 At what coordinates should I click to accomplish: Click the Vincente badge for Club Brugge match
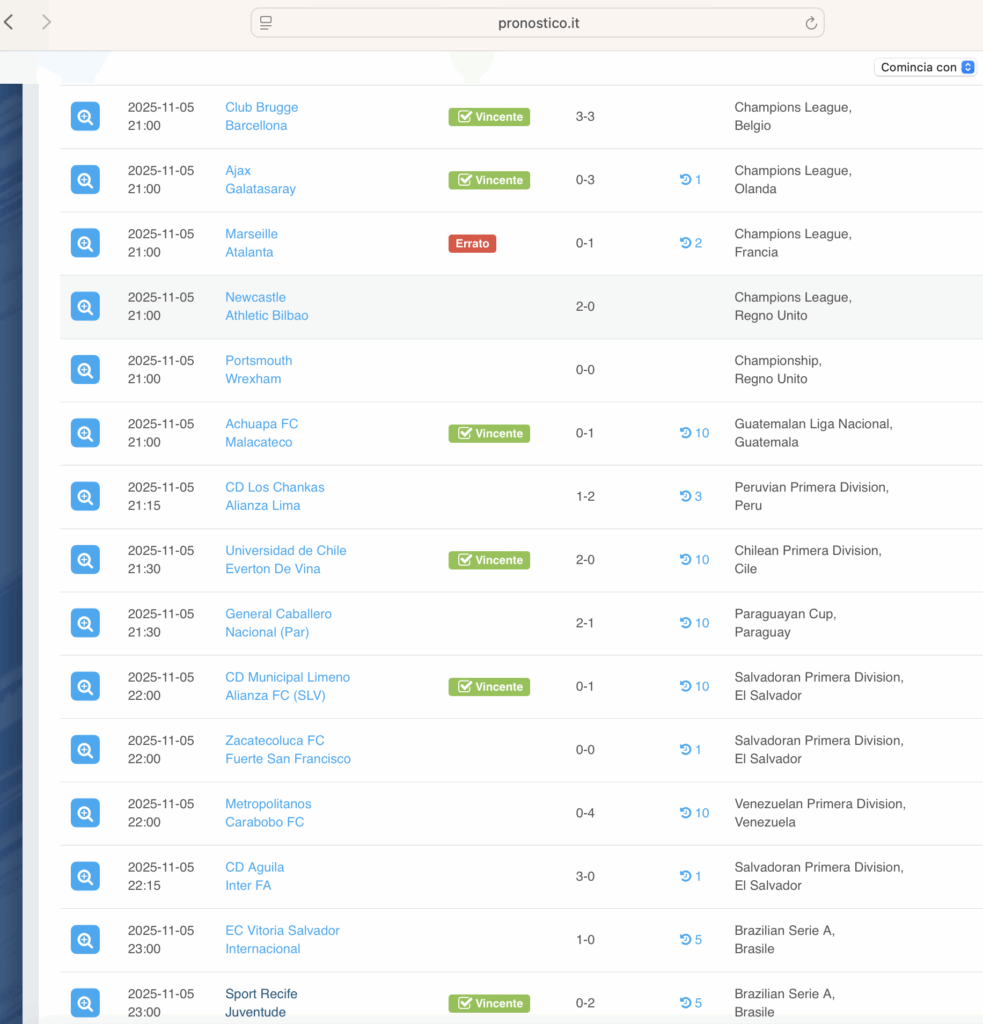(489, 117)
